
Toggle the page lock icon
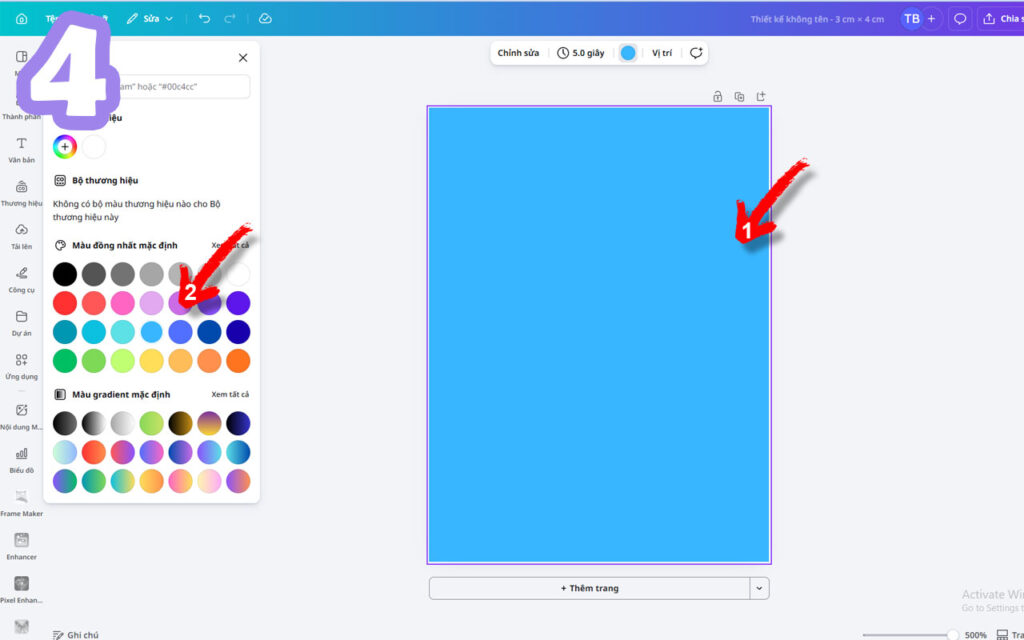[718, 97]
